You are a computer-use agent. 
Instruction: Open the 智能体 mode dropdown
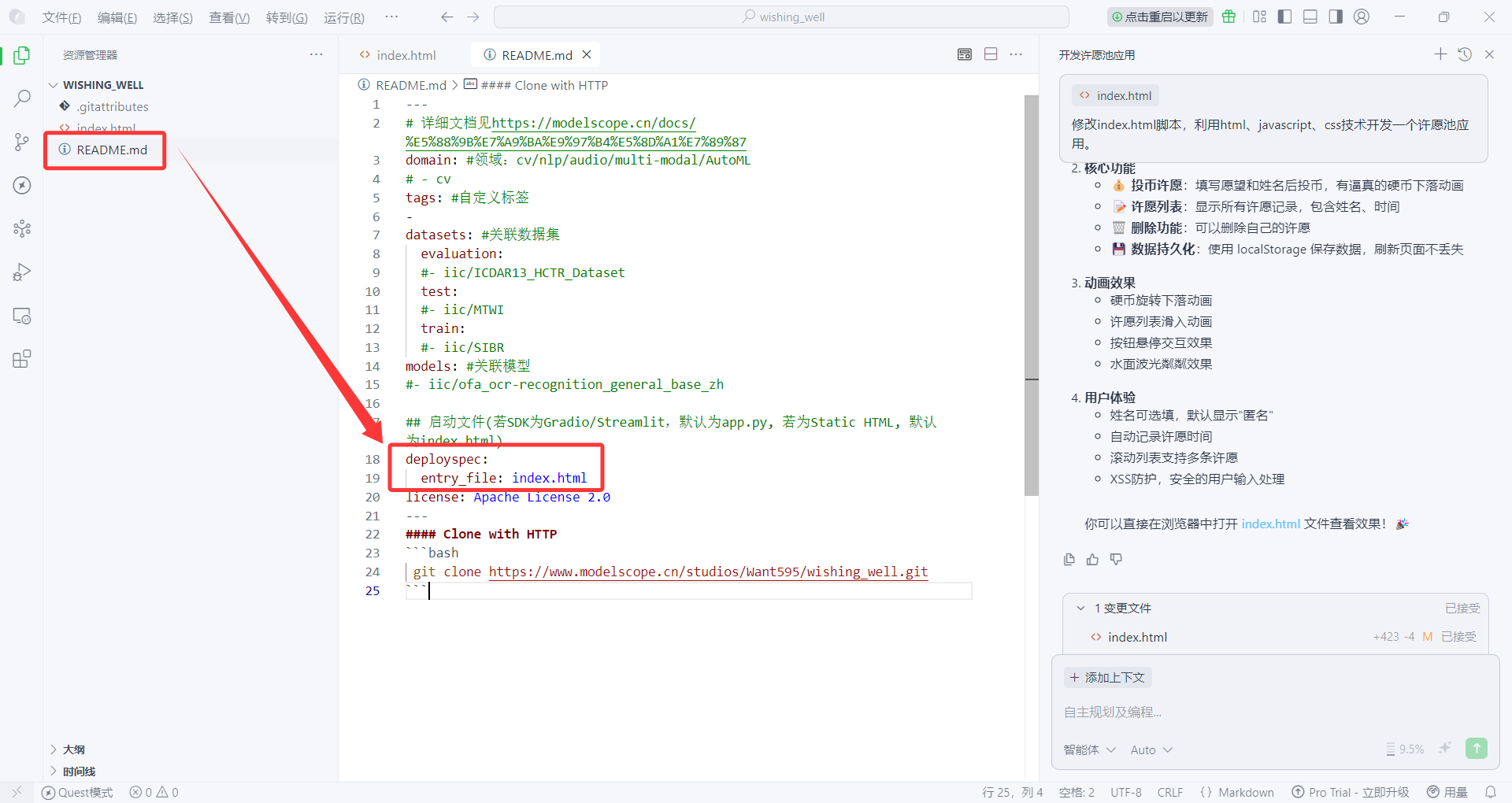coord(1090,750)
